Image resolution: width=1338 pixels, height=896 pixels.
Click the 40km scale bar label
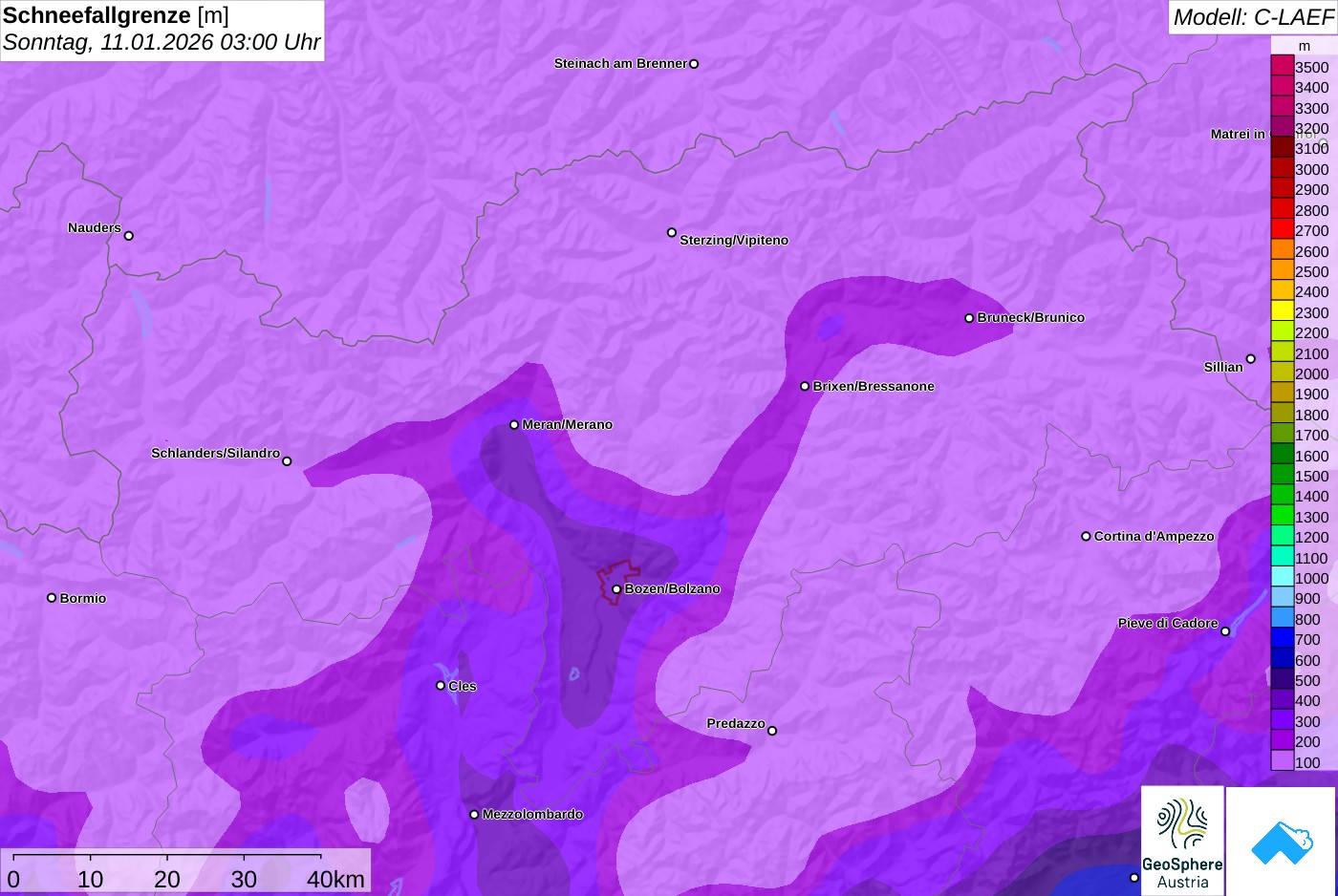click(x=335, y=879)
